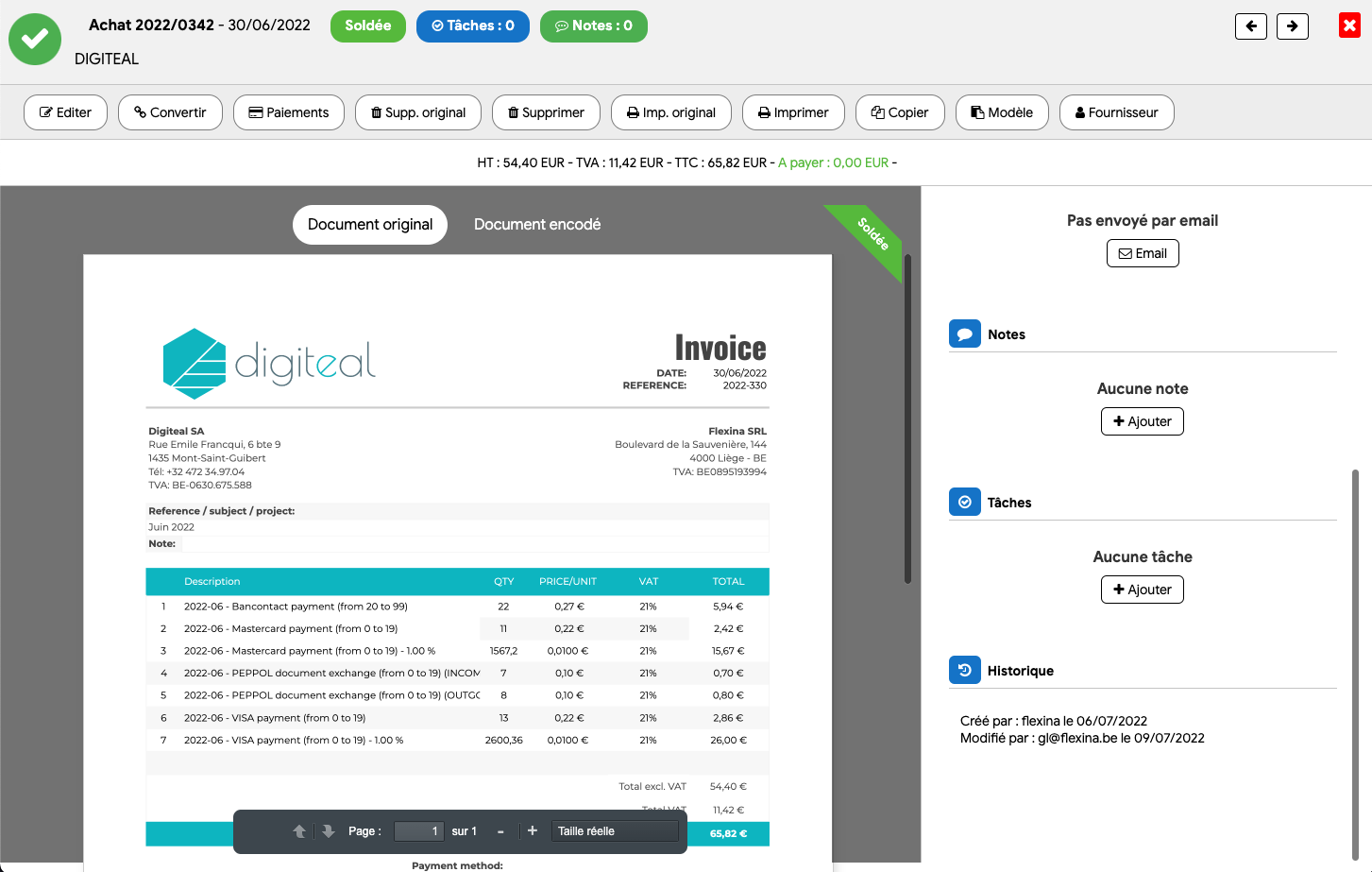Click the Editer button
This screenshot has width=1372, height=872.
click(x=65, y=112)
